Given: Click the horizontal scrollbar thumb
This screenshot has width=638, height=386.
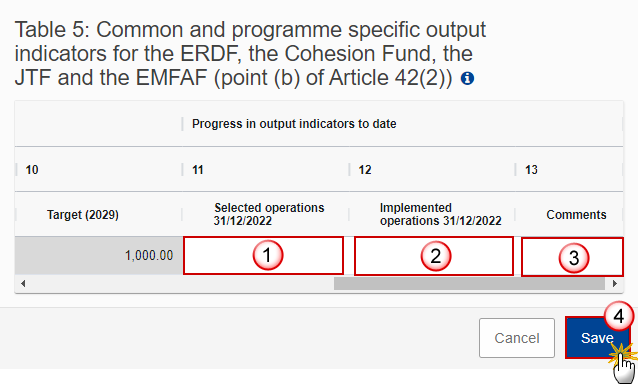Looking at the screenshot, I should tap(469, 284).
